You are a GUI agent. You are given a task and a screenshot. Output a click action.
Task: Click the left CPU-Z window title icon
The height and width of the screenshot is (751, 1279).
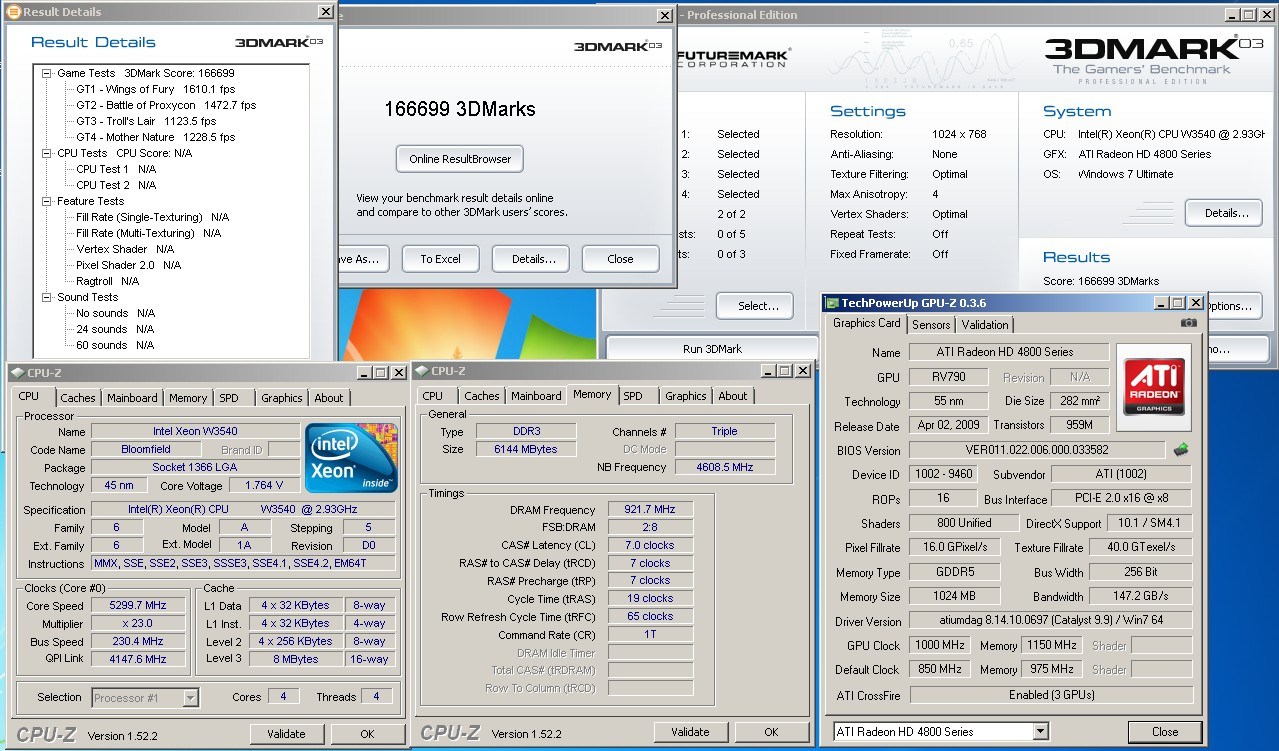[x=18, y=373]
